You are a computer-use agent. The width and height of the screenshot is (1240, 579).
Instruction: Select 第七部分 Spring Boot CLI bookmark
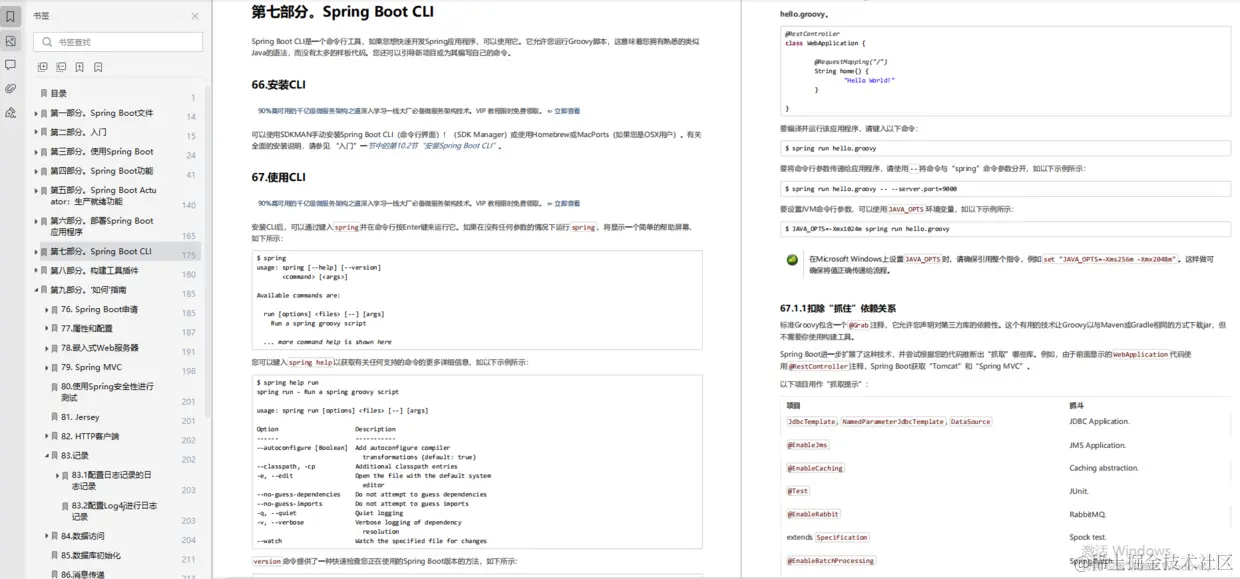point(101,252)
